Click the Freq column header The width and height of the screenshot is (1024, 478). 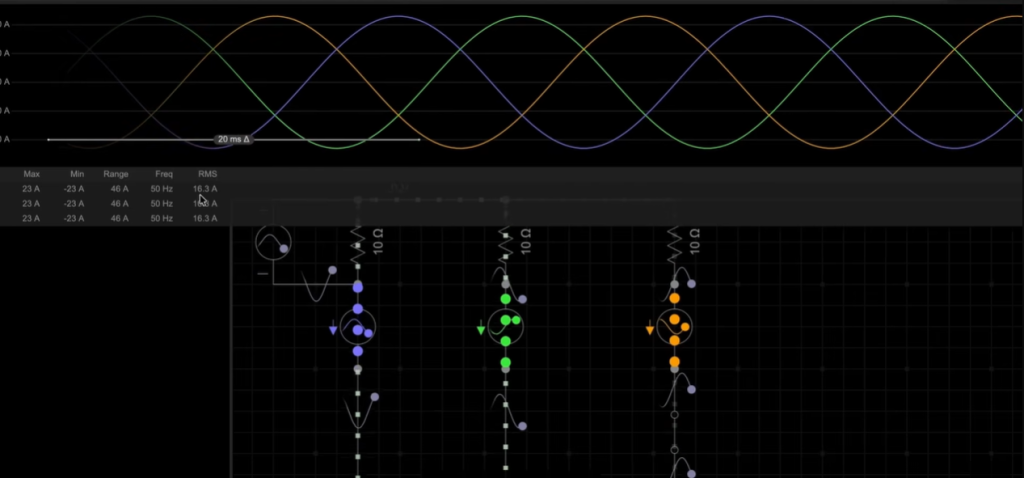point(163,174)
